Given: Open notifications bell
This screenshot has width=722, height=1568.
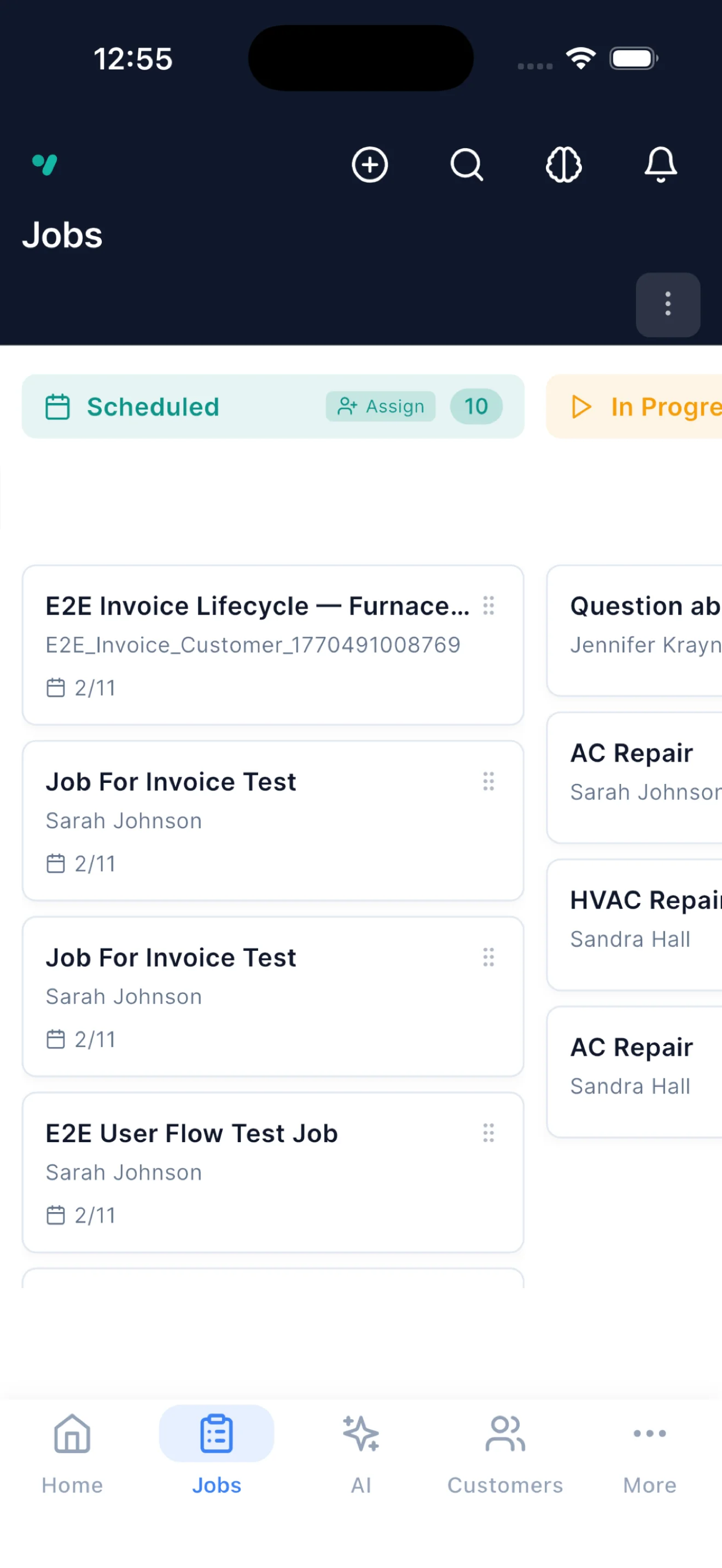Looking at the screenshot, I should (x=661, y=165).
